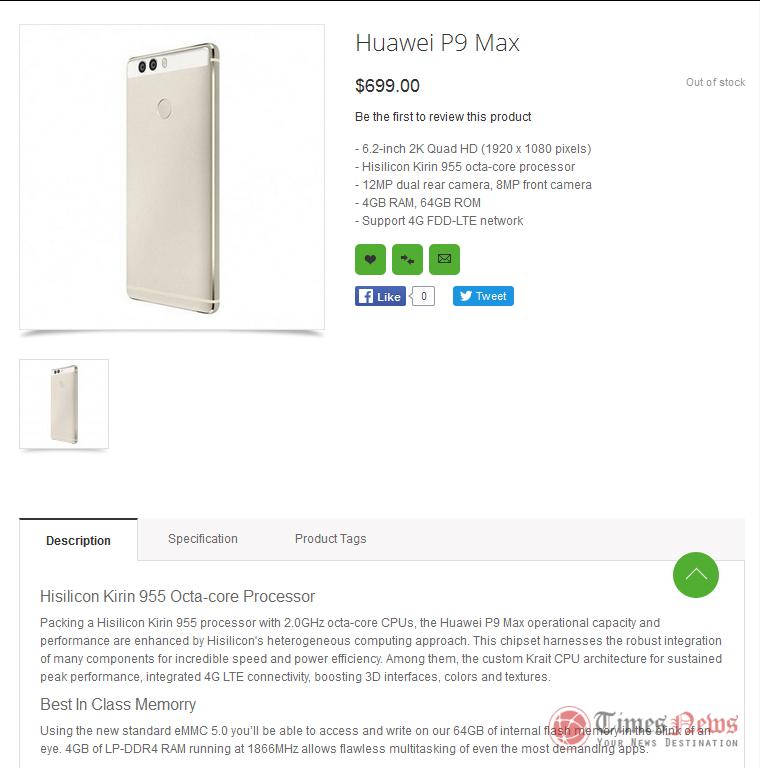760x768 pixels.
Task: Click the Facebook like count bubble
Action: [423, 296]
